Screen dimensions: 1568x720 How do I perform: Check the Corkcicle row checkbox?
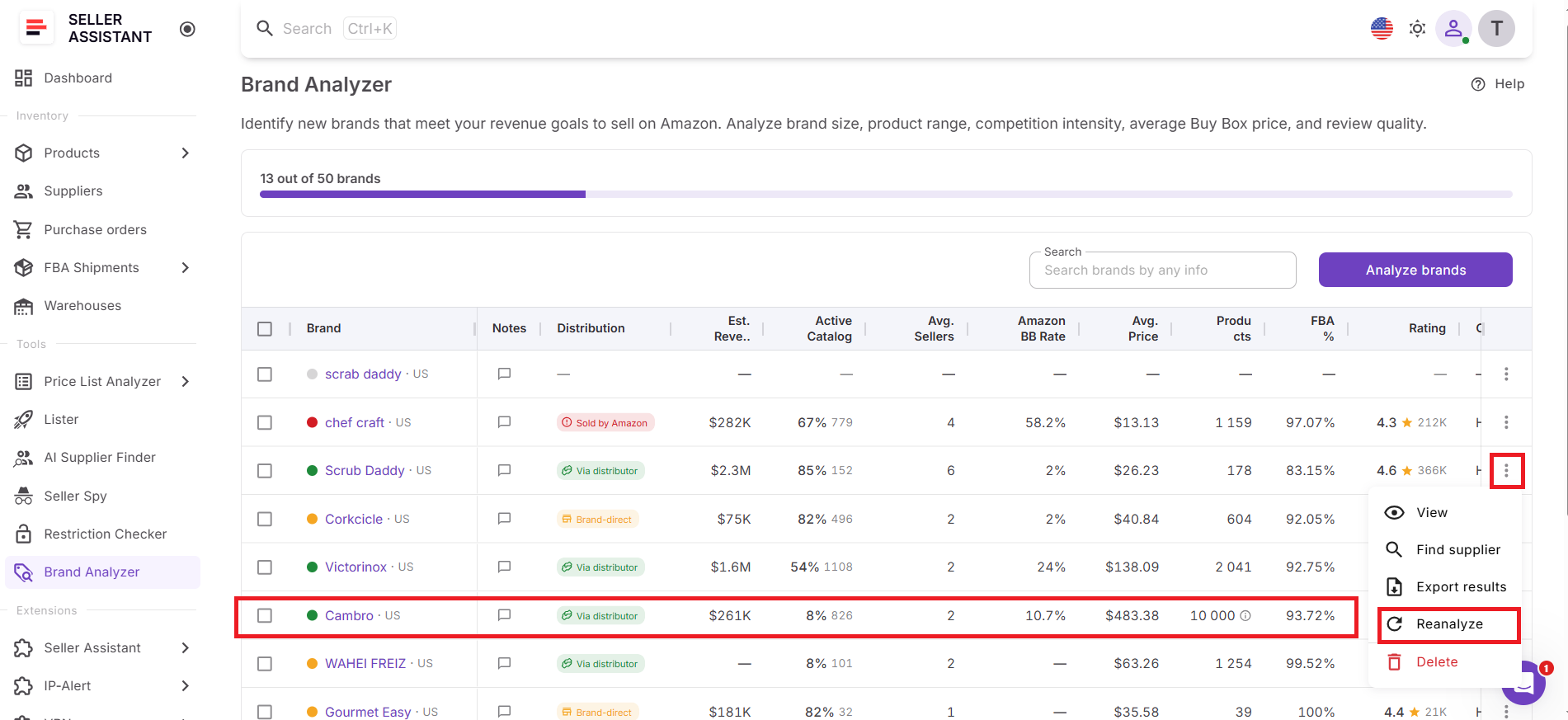(265, 520)
